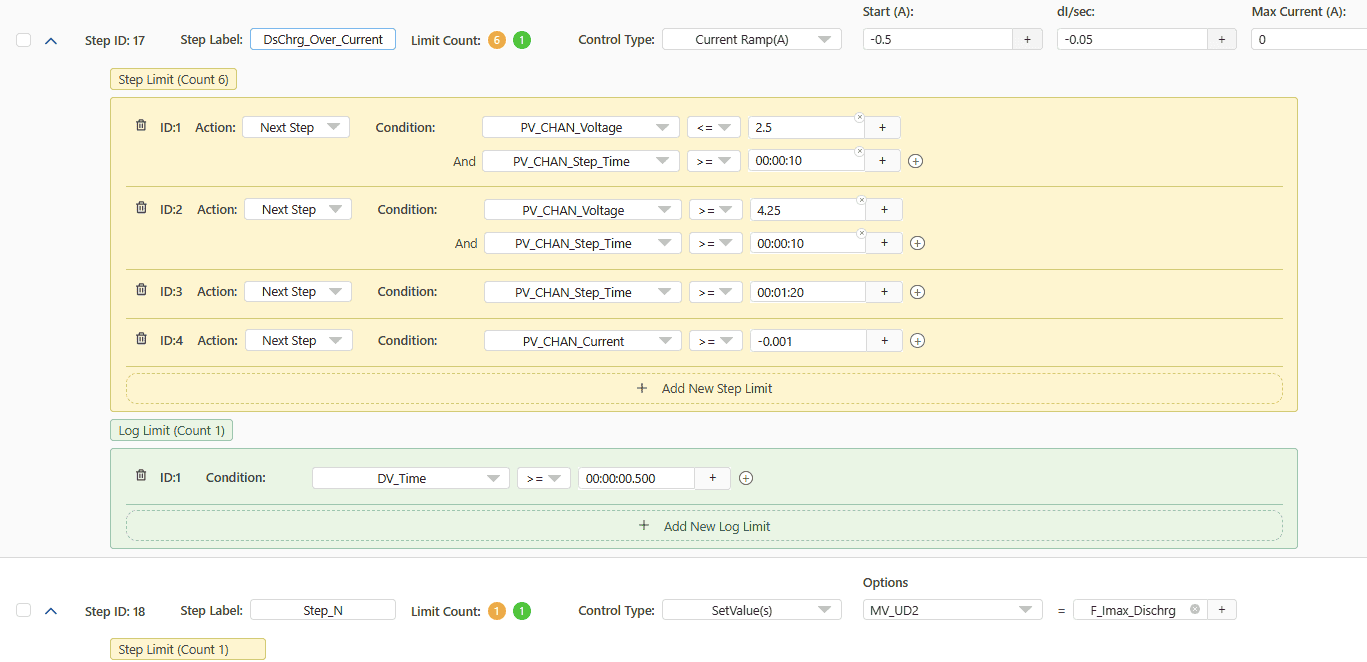Tick the checkbox for Step ID: 17
1367x662 pixels.
tap(24, 40)
